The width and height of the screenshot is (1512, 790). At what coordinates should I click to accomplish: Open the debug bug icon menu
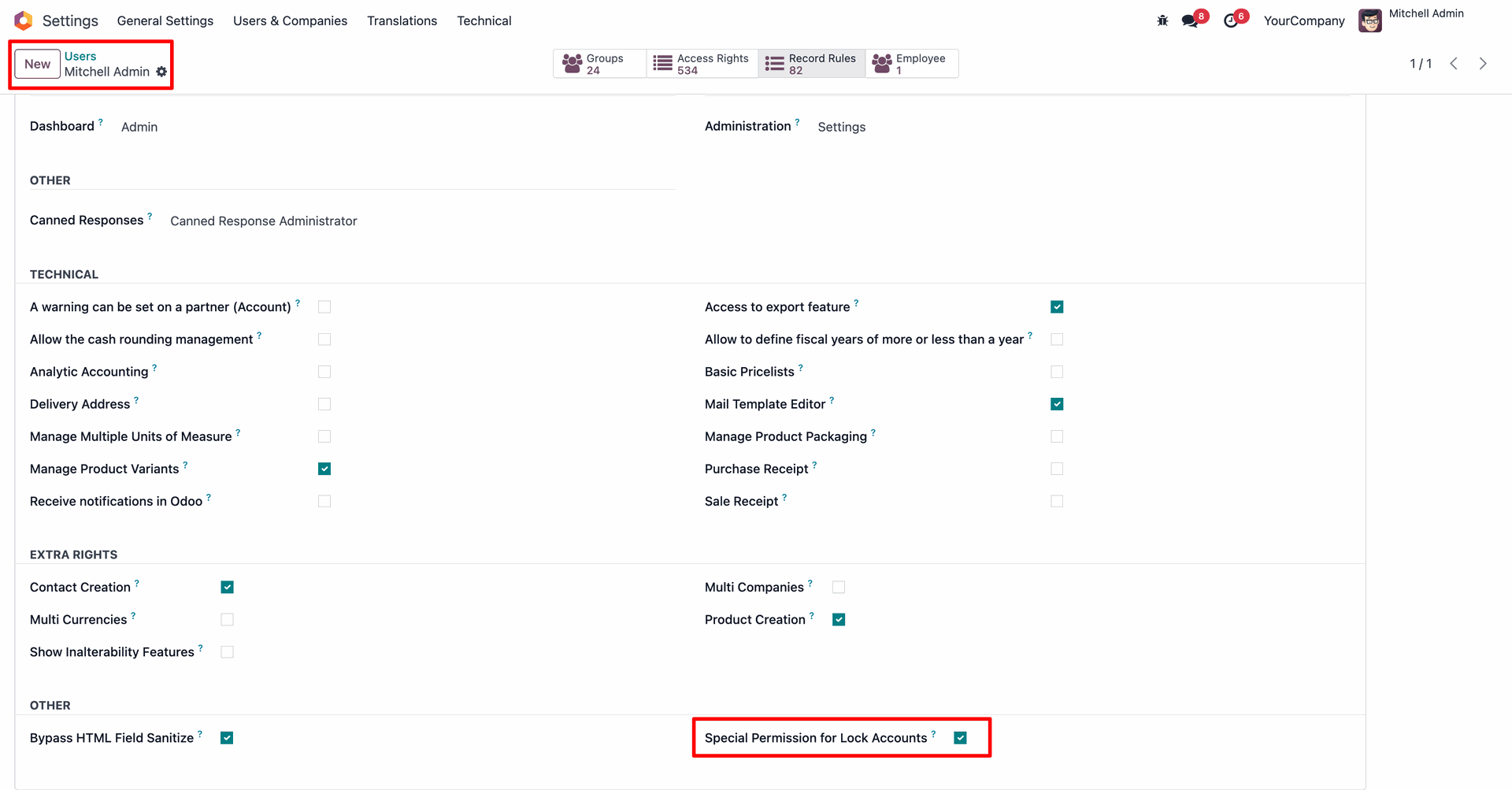[x=1162, y=20]
